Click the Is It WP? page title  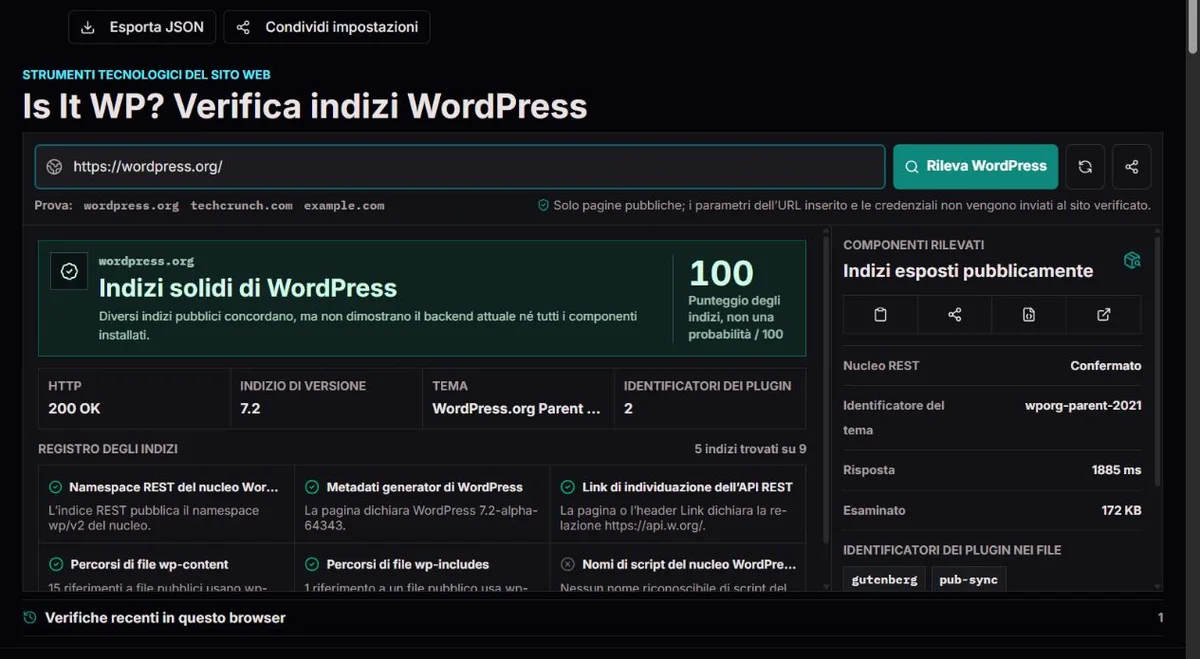(x=305, y=106)
